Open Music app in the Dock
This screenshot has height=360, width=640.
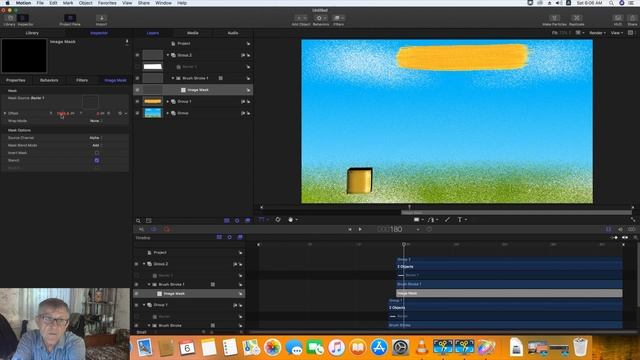click(x=336, y=347)
